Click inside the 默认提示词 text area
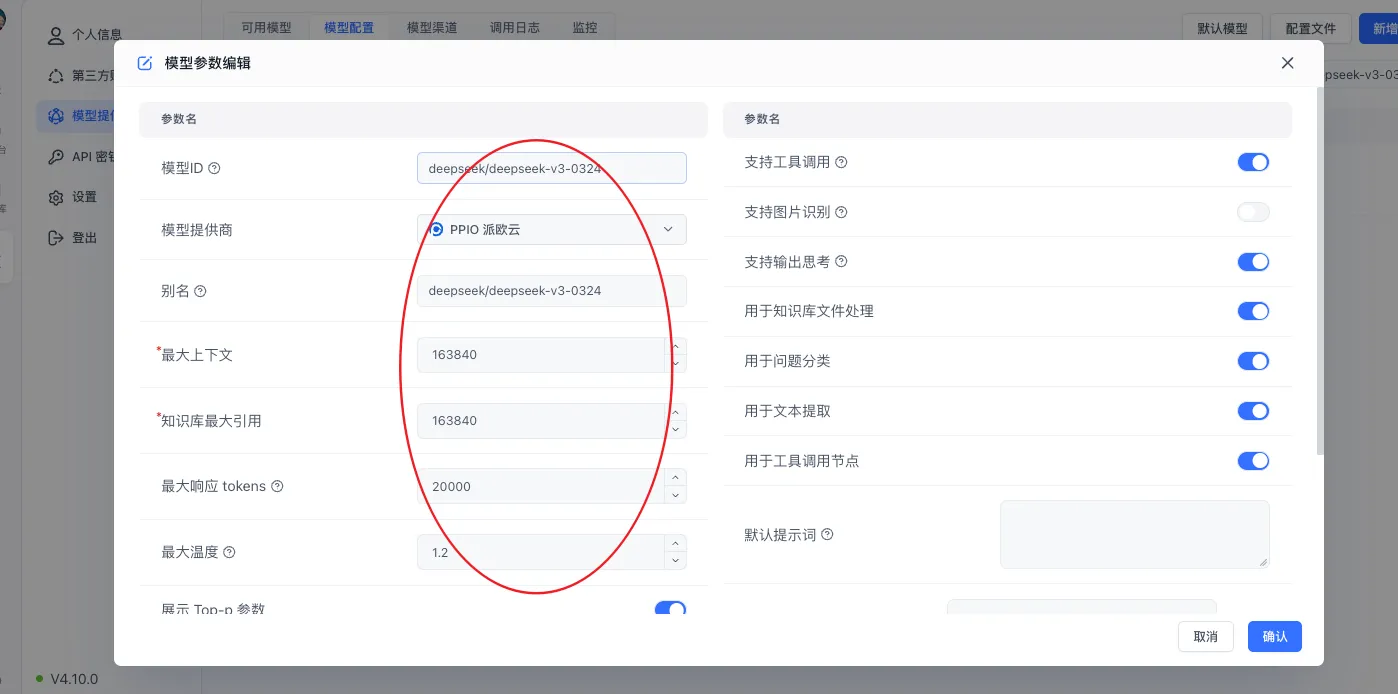The image size is (1398, 694). (x=1134, y=533)
